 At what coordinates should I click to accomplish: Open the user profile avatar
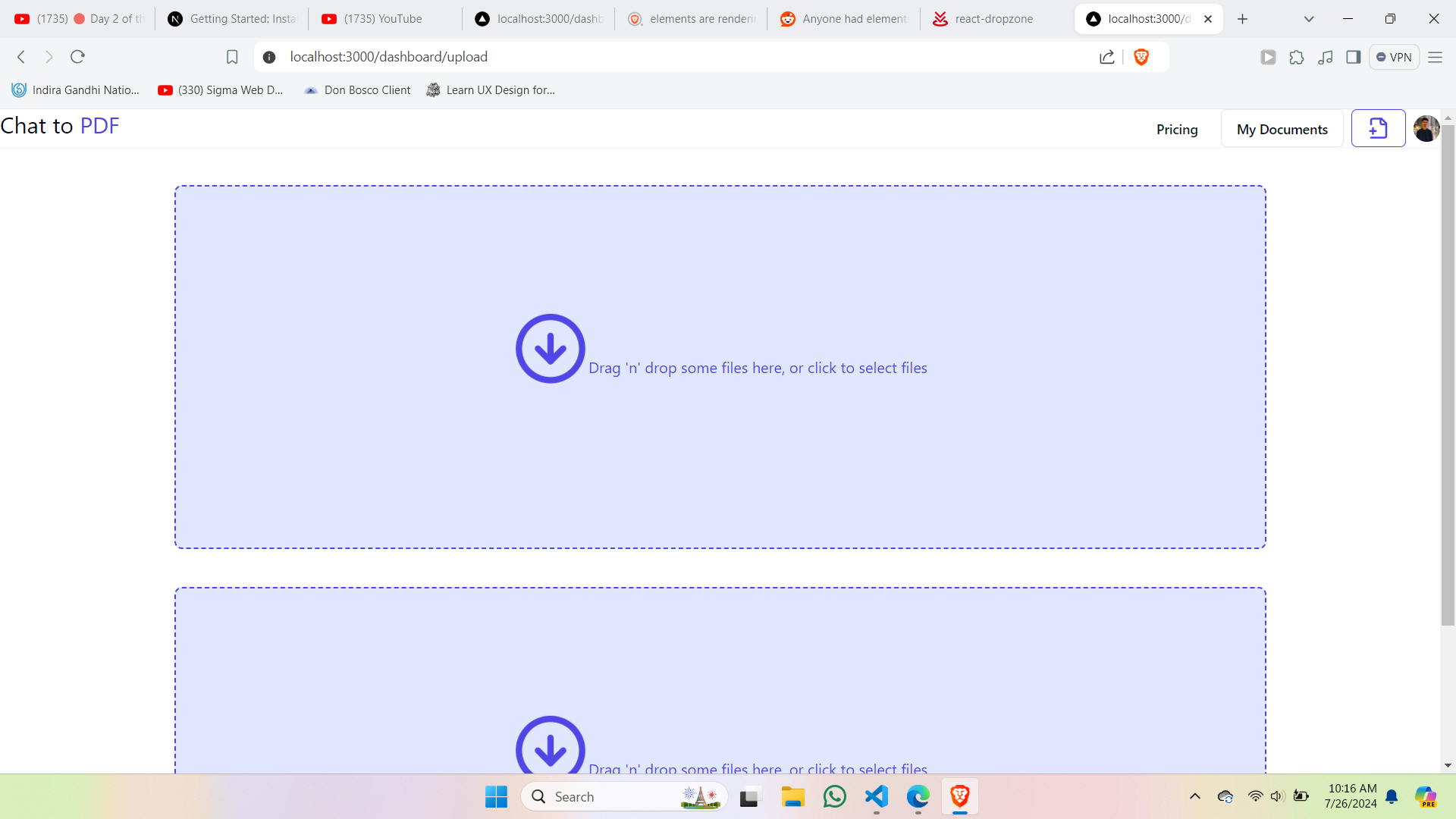pos(1426,128)
